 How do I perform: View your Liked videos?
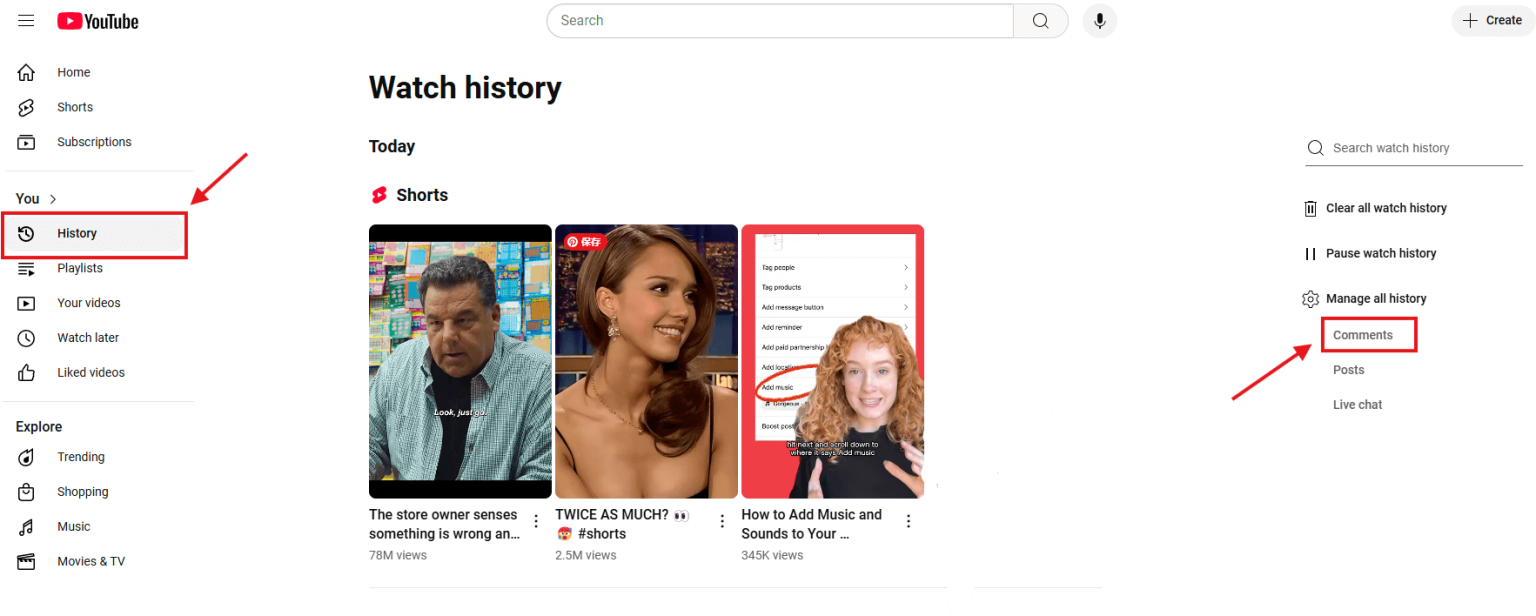point(90,372)
